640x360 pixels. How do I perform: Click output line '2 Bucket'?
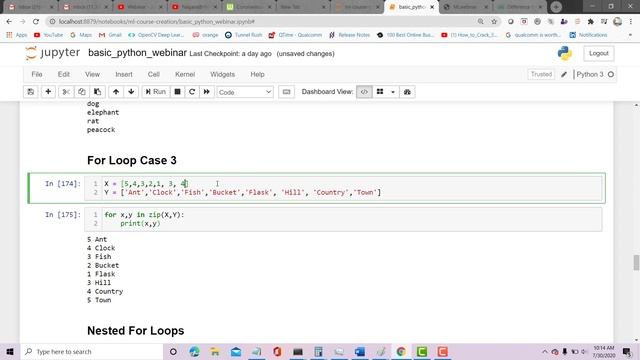coord(103,265)
